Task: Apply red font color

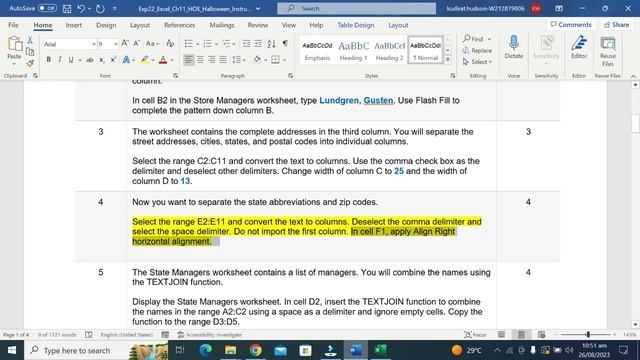Action: [x=163, y=60]
